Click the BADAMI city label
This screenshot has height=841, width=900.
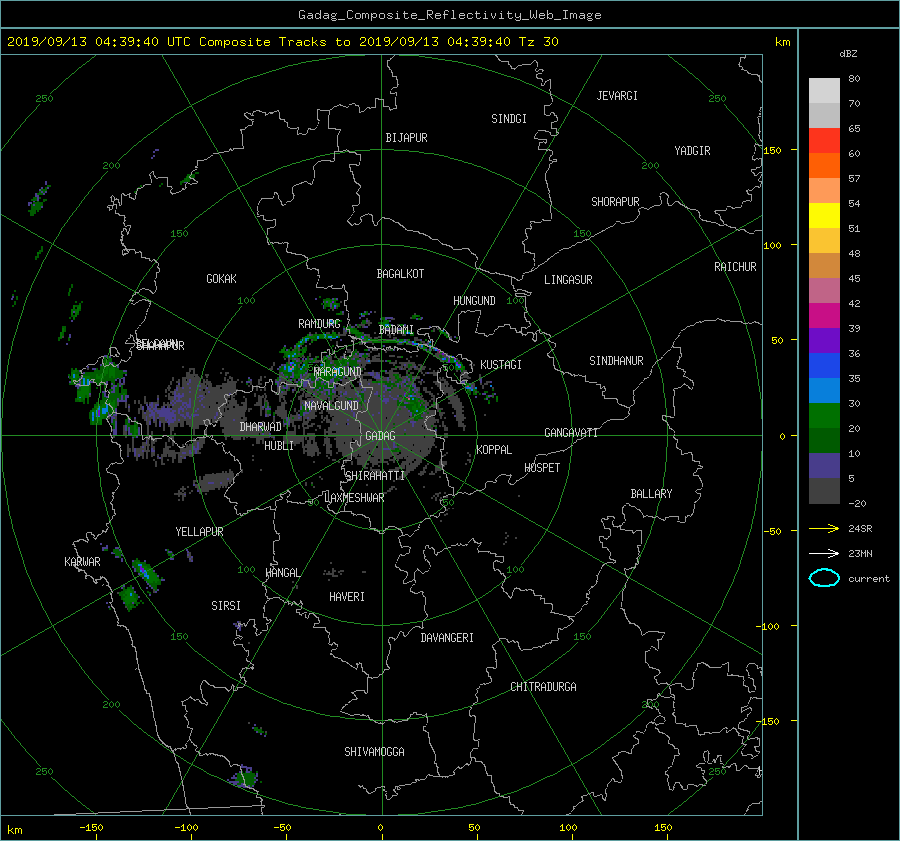click(396, 330)
